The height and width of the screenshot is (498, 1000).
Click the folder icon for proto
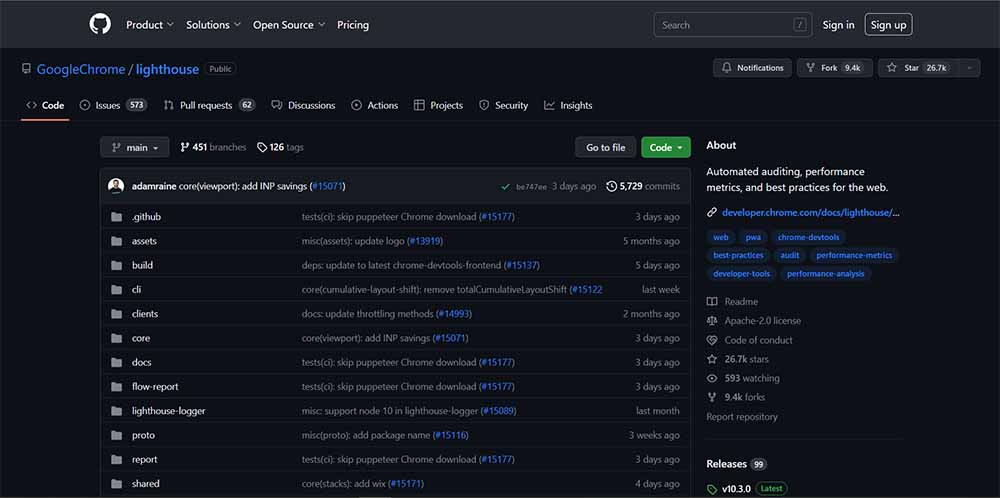coord(116,435)
